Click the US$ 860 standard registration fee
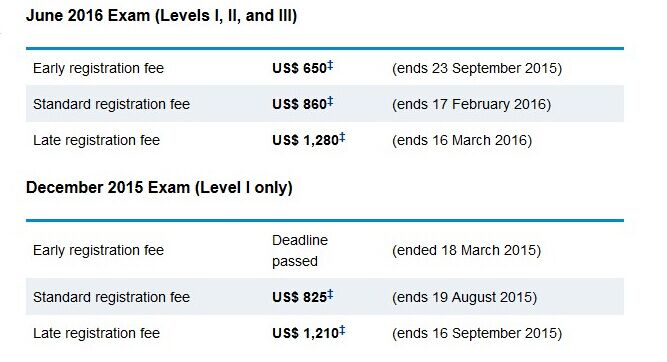 299,104
